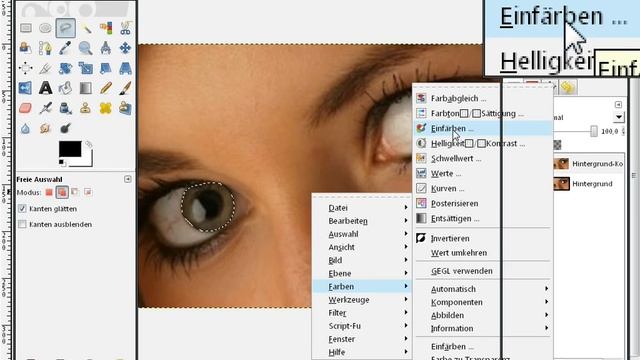The height and width of the screenshot is (360, 640).
Task: Select the Hintergrund layer thumbnail
Action: (x=561, y=184)
